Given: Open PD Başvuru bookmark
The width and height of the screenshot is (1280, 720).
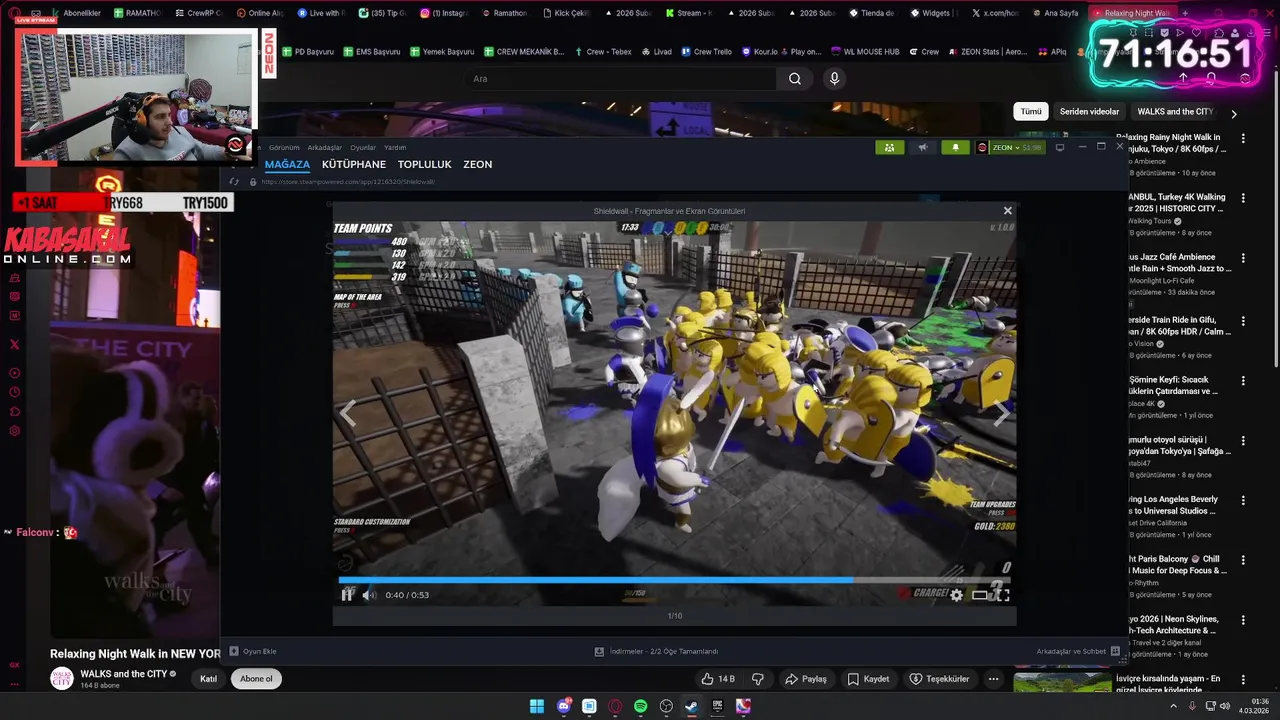Looking at the screenshot, I should pos(308,51).
